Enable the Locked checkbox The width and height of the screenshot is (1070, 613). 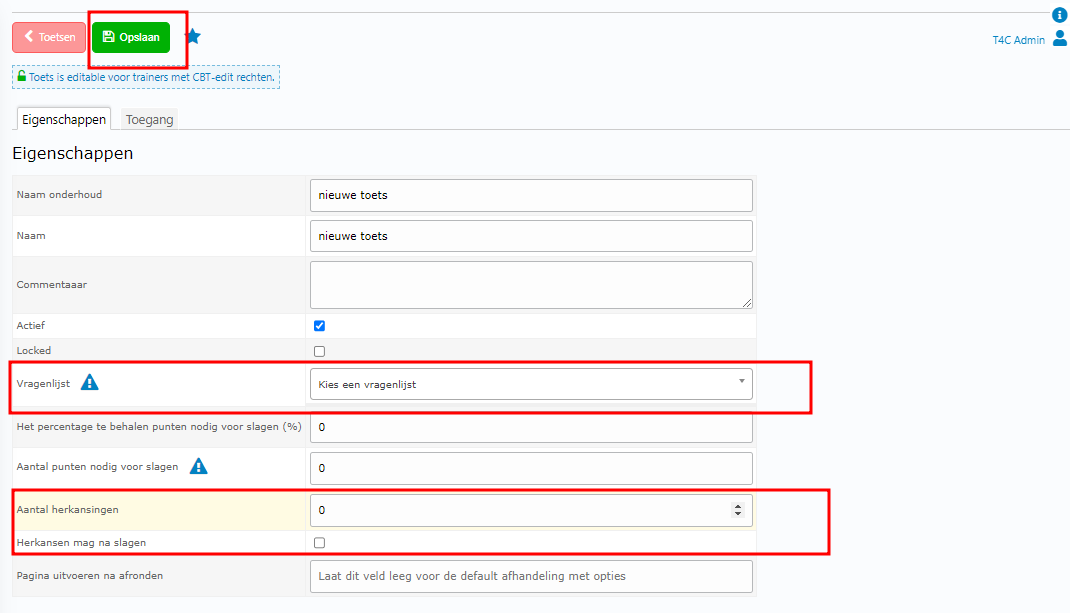[319, 351]
